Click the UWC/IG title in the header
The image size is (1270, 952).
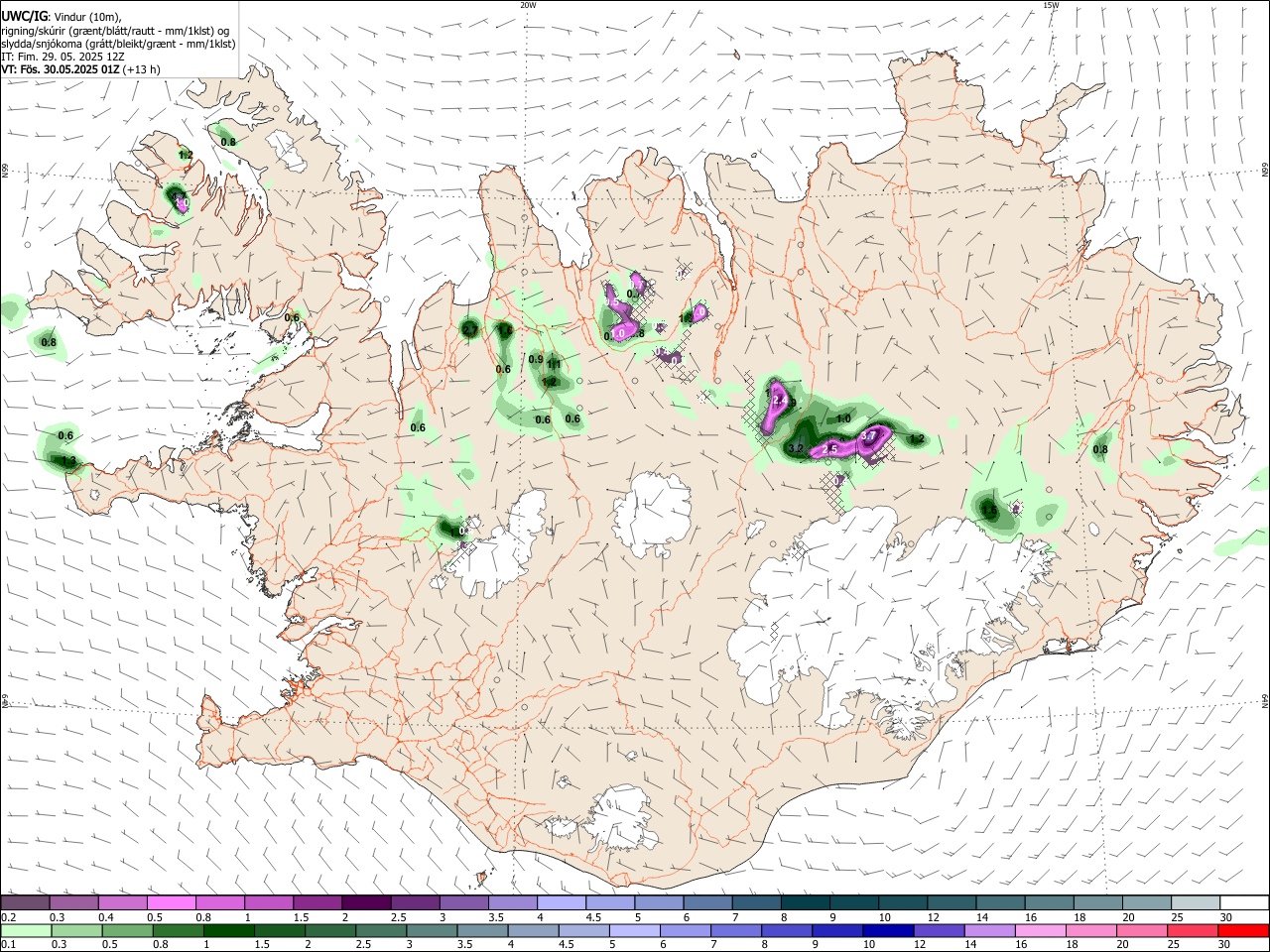pos(23,16)
